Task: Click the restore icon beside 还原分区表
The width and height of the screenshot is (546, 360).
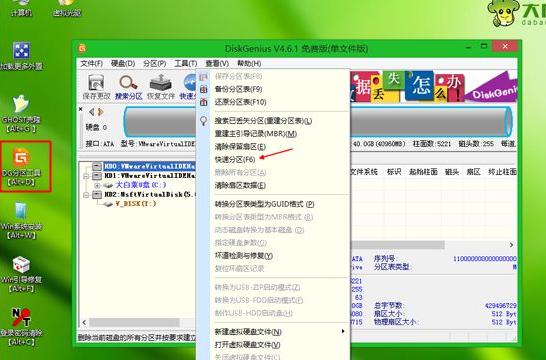Action: pos(204,102)
